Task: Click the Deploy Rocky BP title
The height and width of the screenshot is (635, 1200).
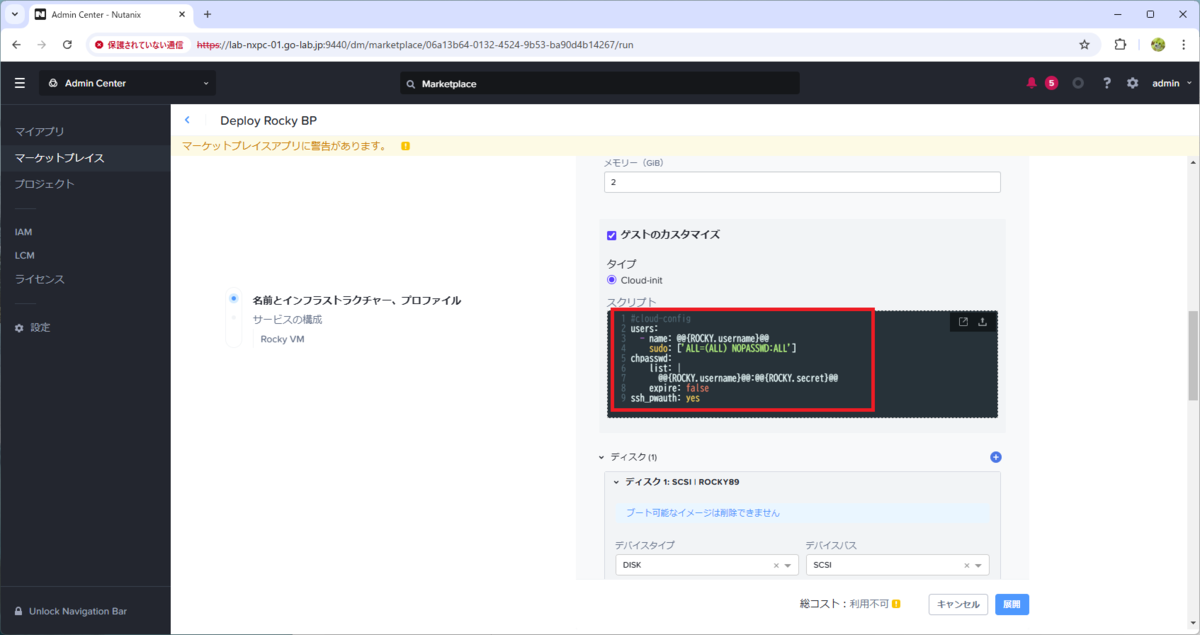Action: coord(269,121)
